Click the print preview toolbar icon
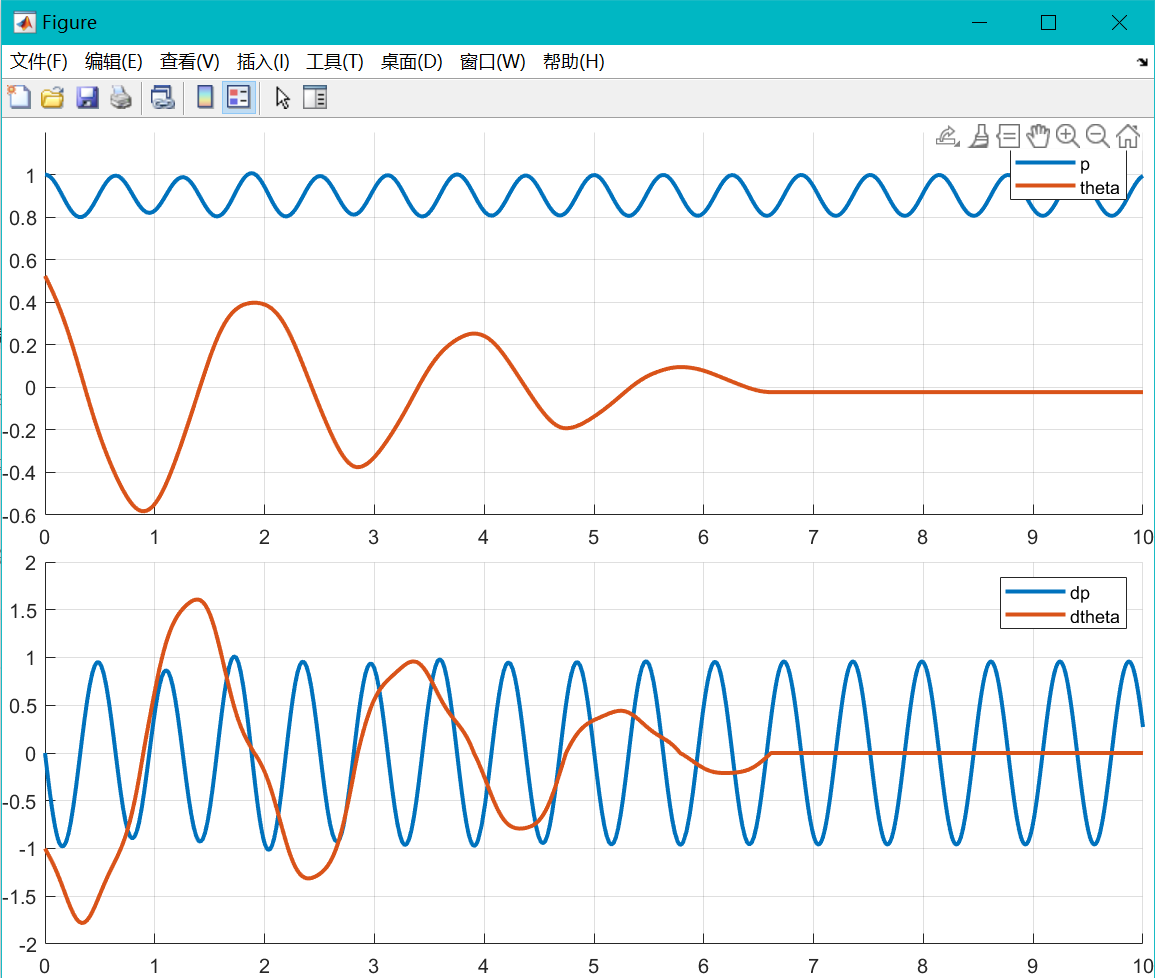This screenshot has height=978, width=1155. click(x=162, y=97)
